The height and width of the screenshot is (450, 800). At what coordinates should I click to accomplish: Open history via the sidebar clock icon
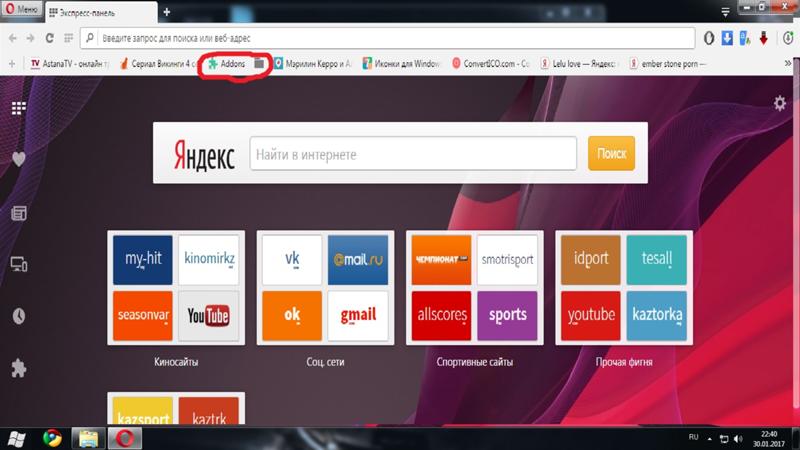pos(19,316)
